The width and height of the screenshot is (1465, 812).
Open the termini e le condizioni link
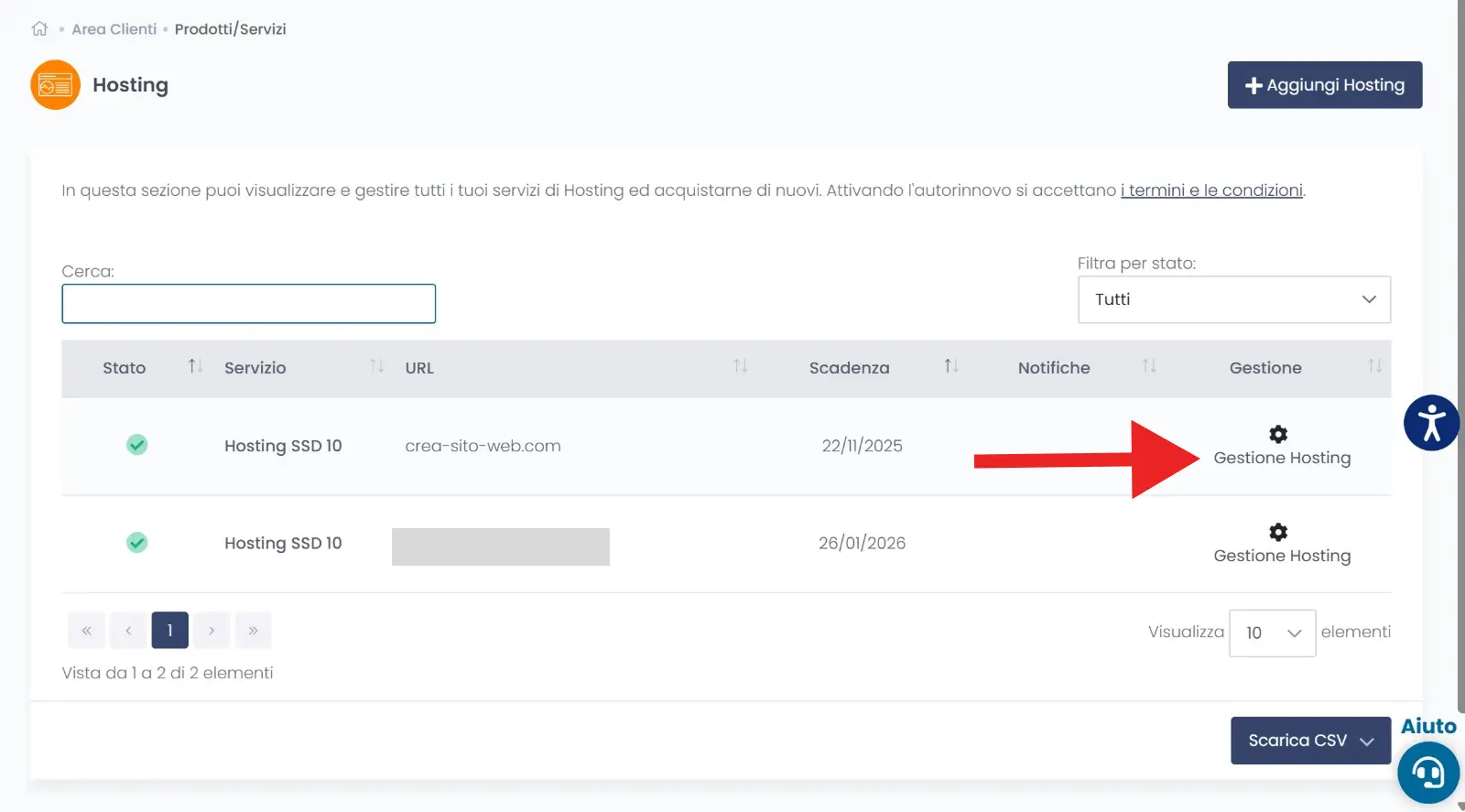tap(1211, 190)
